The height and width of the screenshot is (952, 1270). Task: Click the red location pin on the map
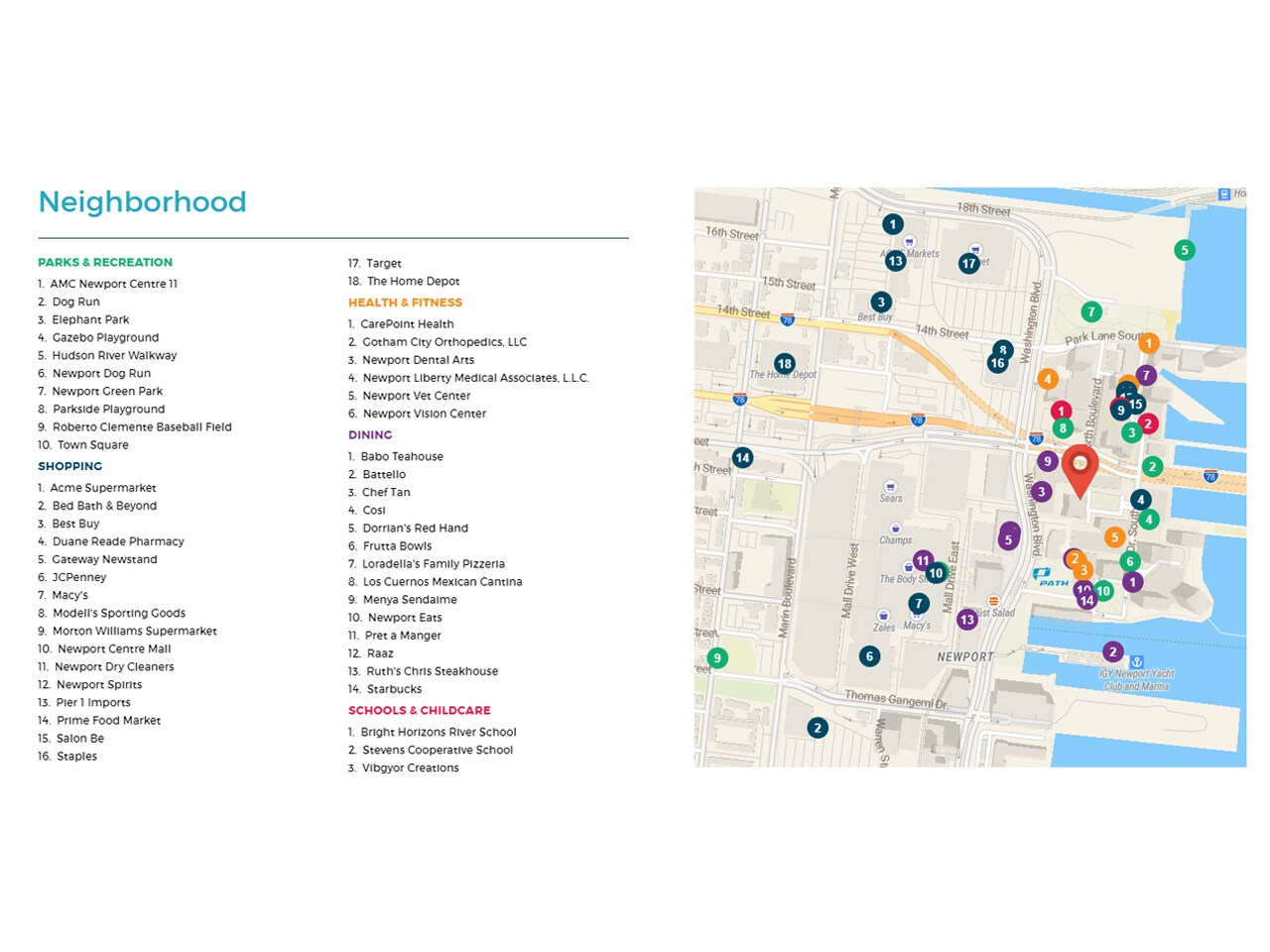[x=1079, y=471]
